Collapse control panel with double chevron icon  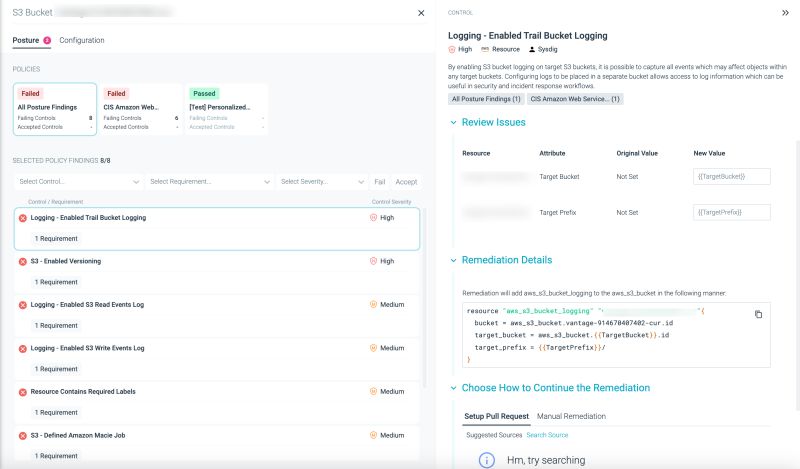point(785,13)
